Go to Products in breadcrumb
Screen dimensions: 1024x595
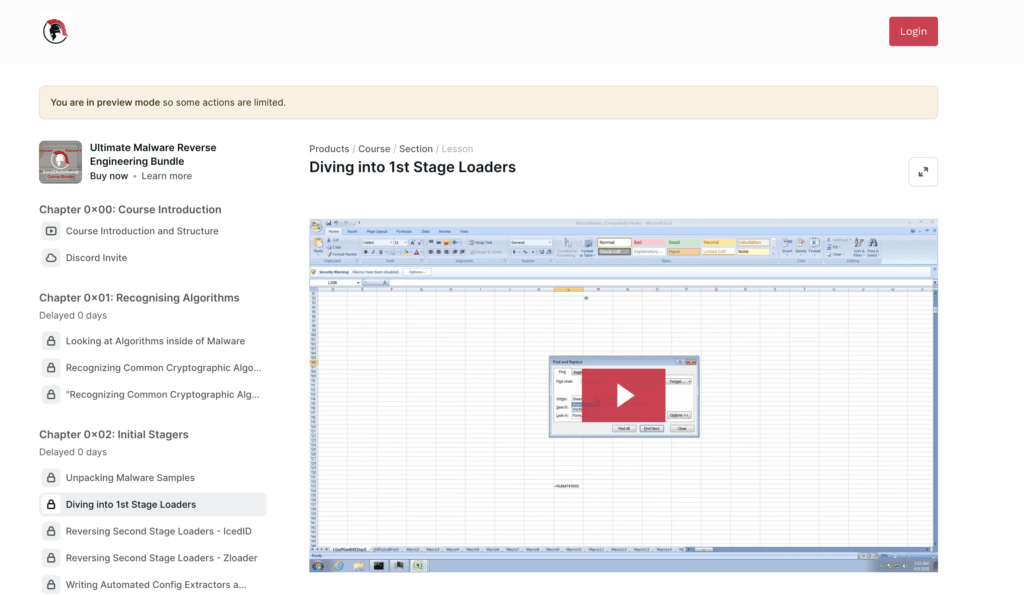pyautogui.click(x=329, y=149)
